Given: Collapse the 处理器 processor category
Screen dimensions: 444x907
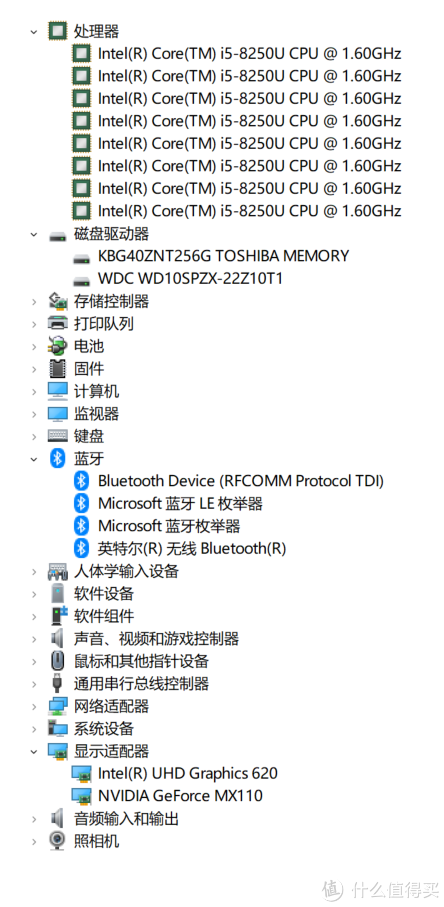Looking at the screenshot, I should click(34, 31).
